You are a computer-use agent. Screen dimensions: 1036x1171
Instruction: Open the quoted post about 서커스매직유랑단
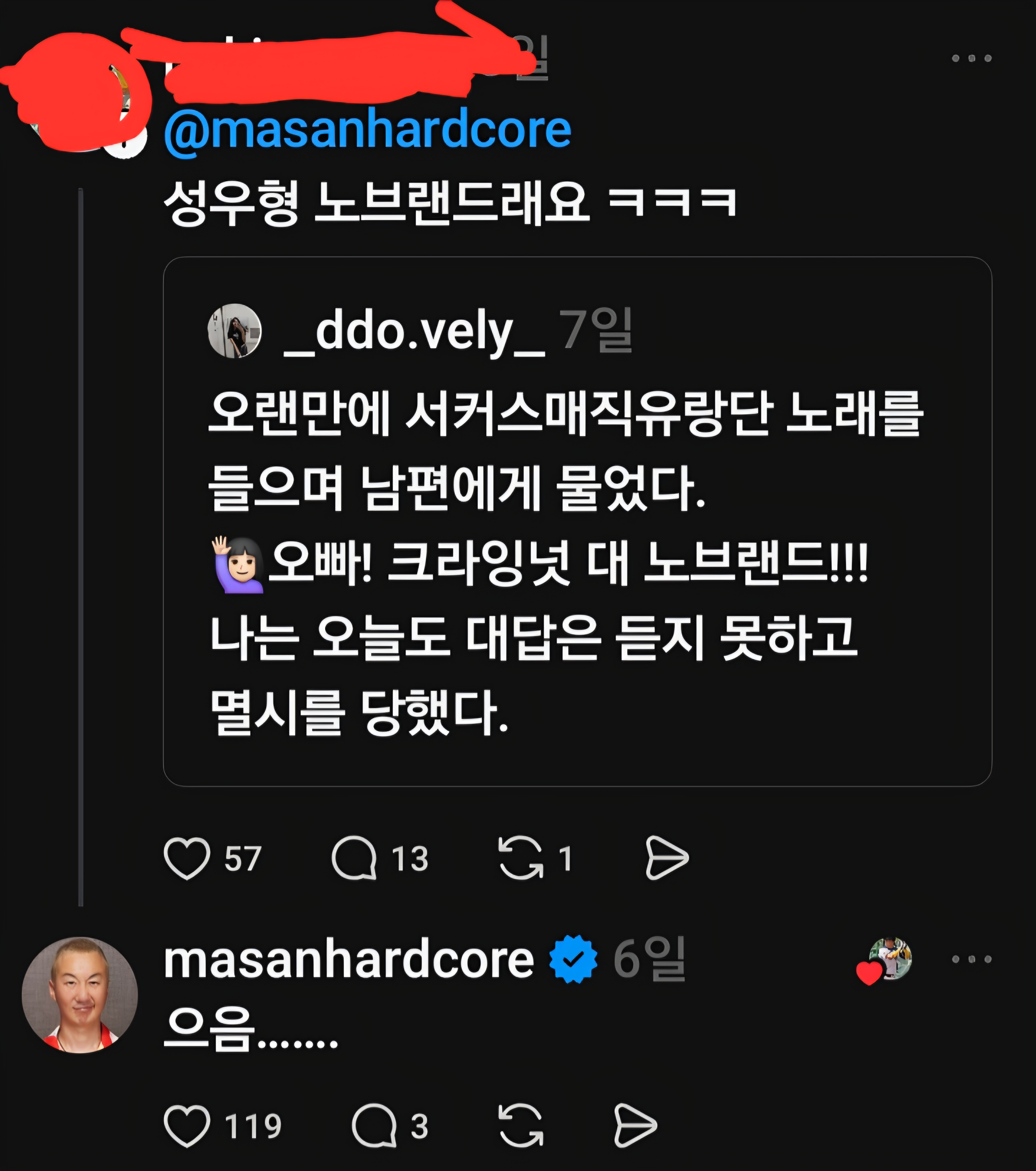coord(577,521)
